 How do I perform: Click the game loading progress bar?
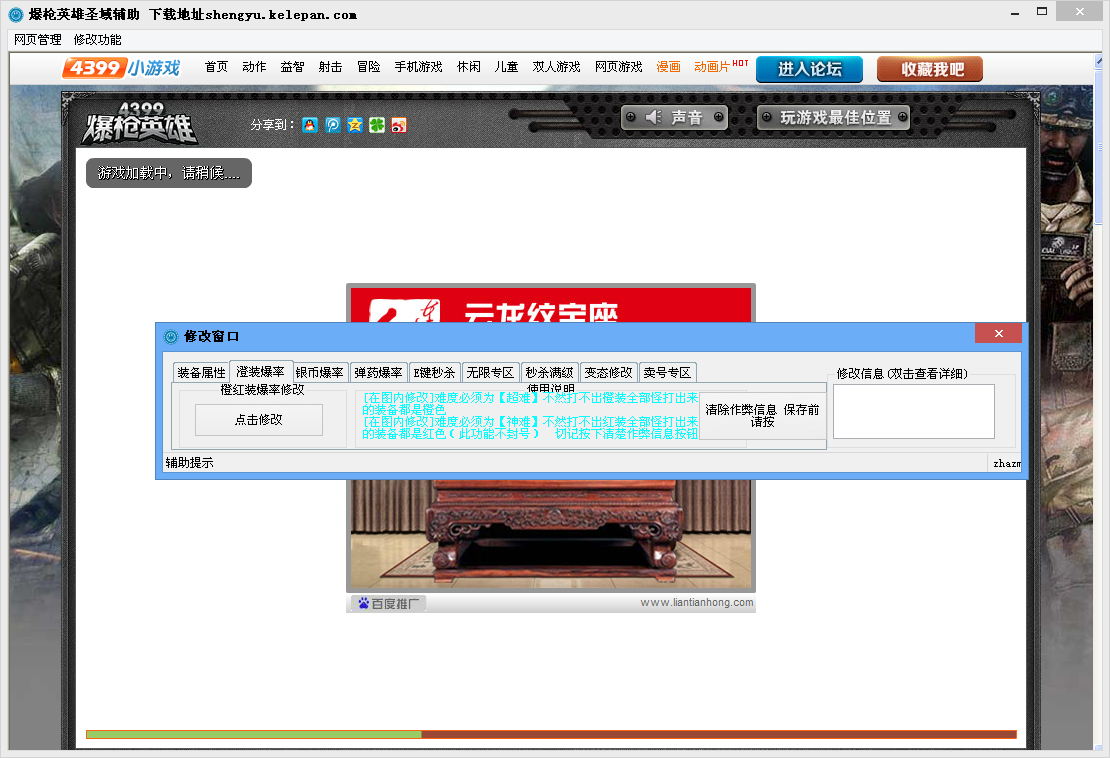[x=551, y=735]
